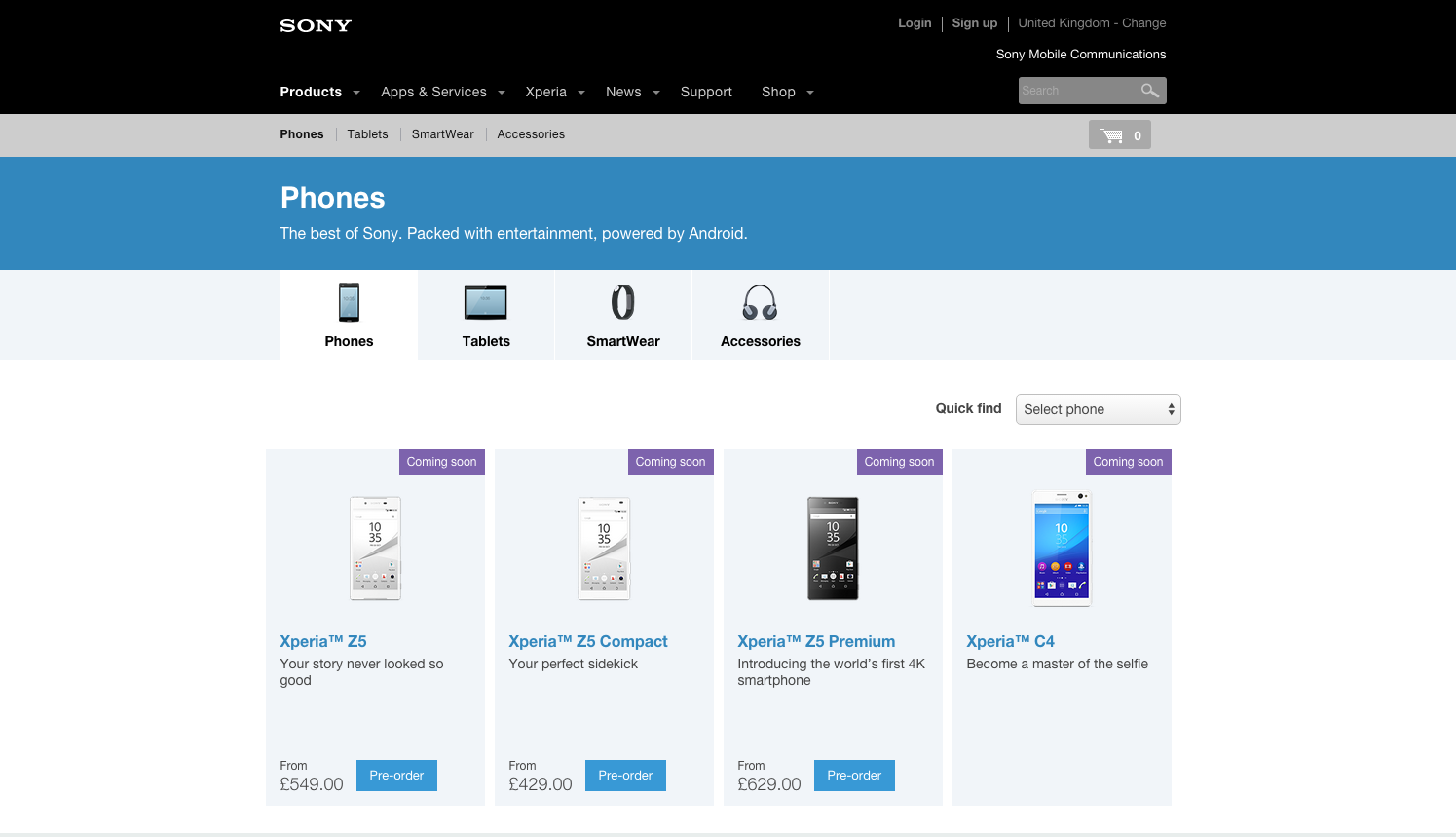Pre-order the Xperia Z5

tap(396, 776)
